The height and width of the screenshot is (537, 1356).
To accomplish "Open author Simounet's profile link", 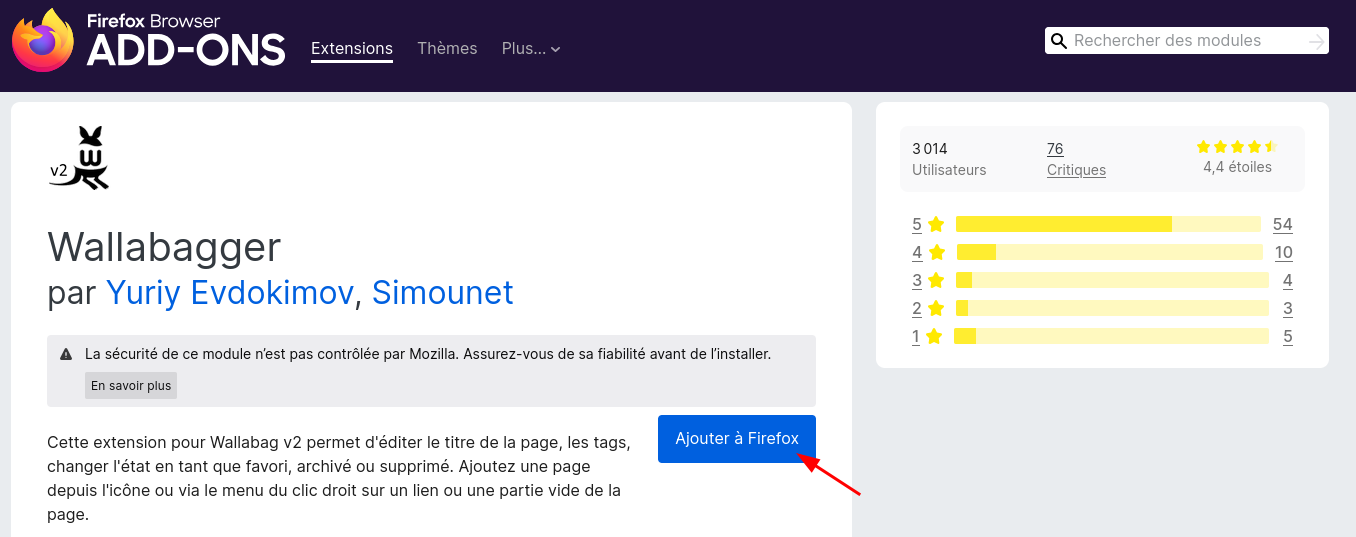I will 442,292.
